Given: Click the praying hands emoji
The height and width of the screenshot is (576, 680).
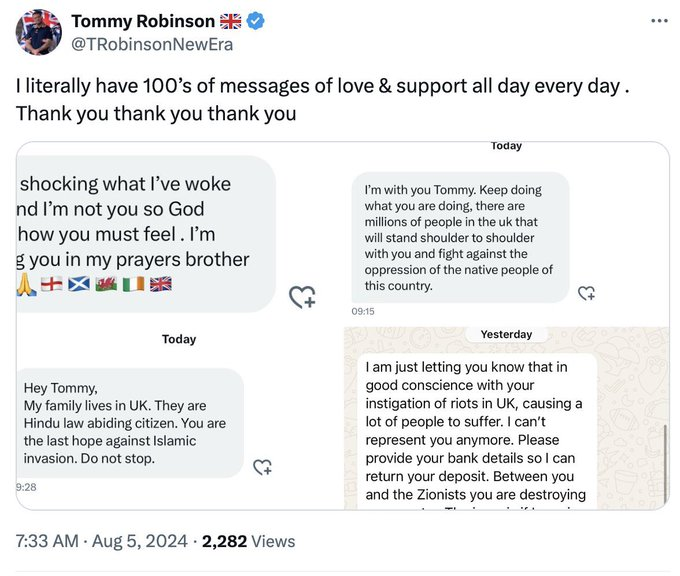Looking at the screenshot, I should pos(26,285).
